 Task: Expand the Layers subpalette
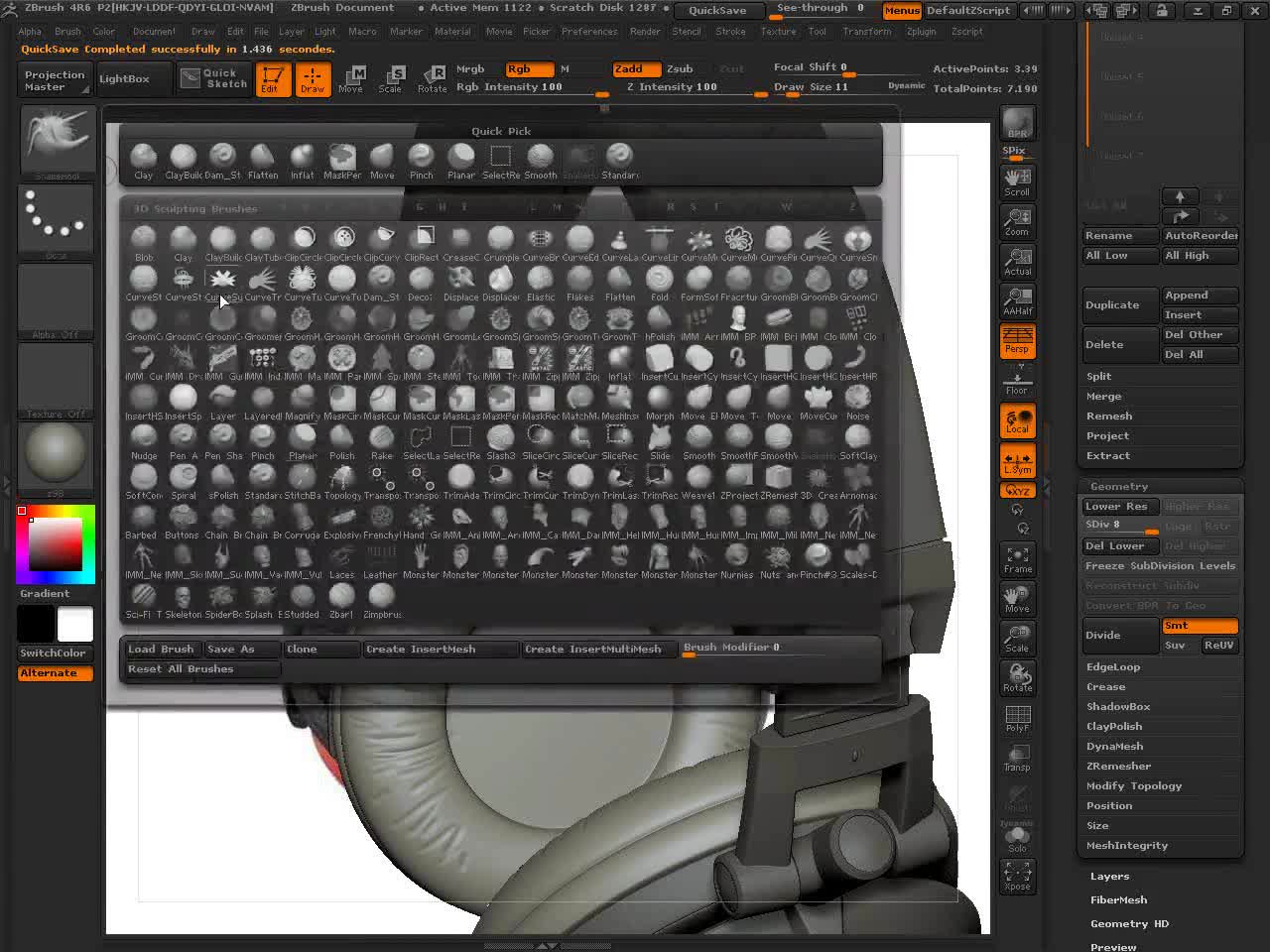click(1109, 876)
